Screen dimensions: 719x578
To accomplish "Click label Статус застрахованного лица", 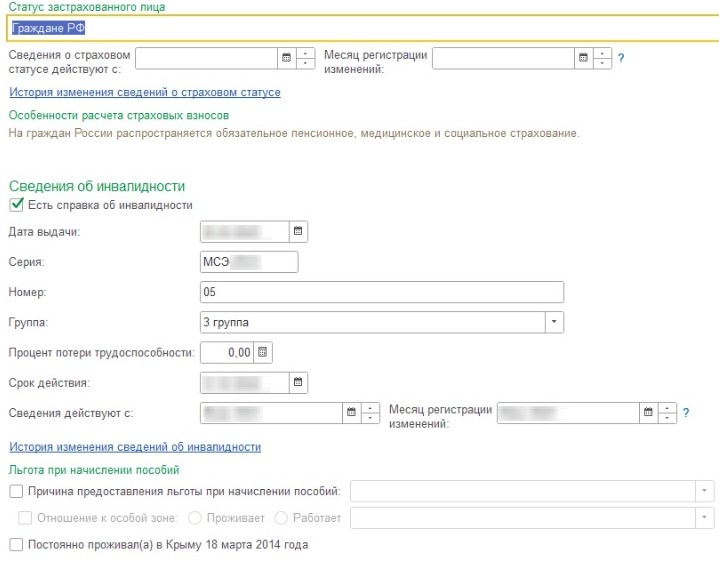I will (87, 7).
